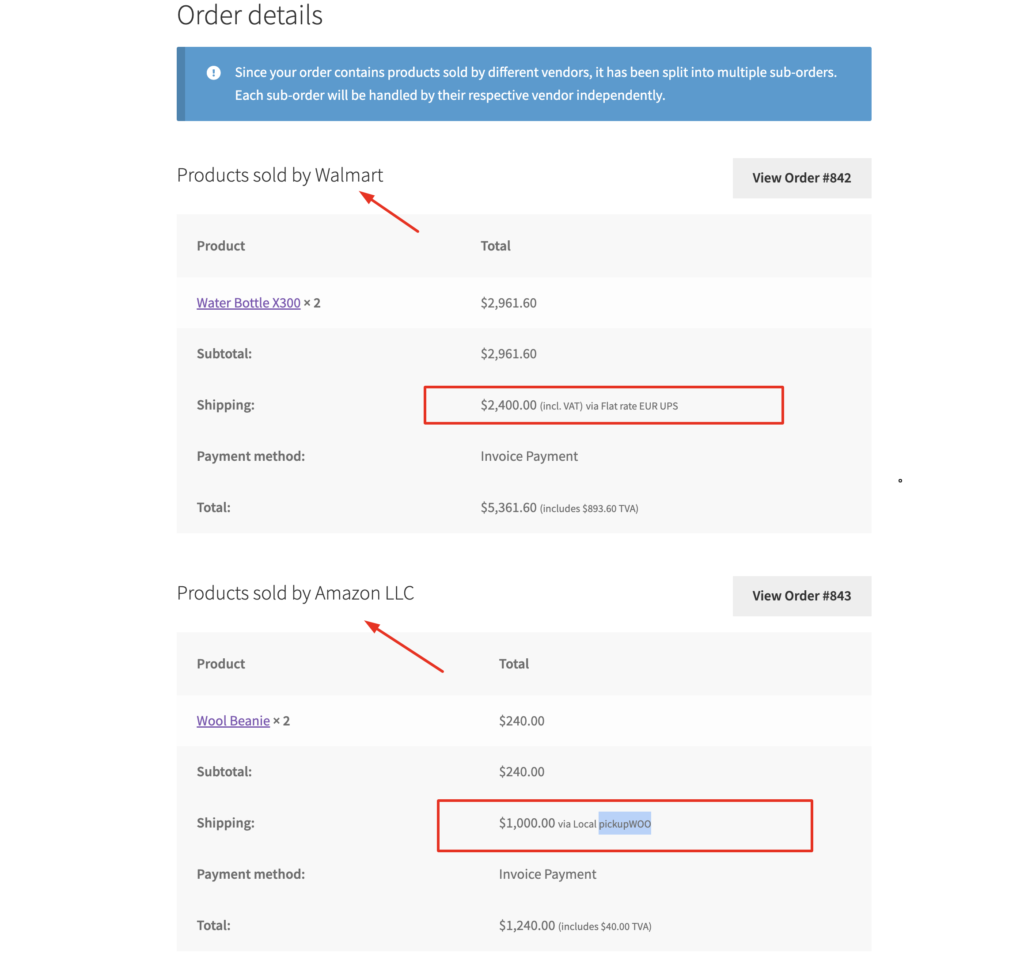Click the 'Product' column header in the Walmart table
The width and height of the screenshot is (1024, 972).
point(221,246)
